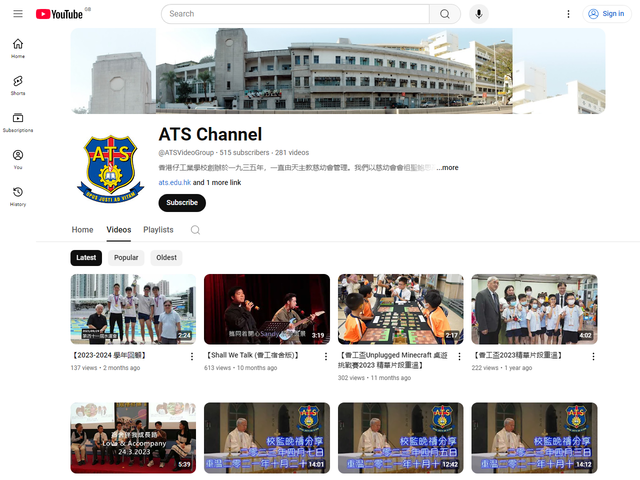640x480 pixels.
Task: Filter videos by Popular
Action: click(x=126, y=257)
